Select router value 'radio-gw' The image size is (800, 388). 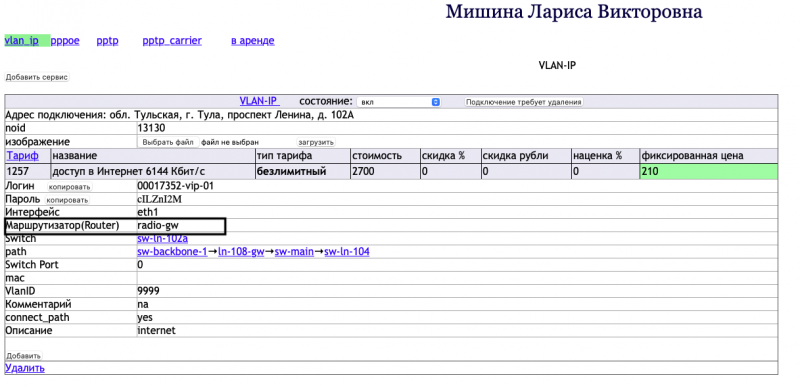[x=158, y=225]
